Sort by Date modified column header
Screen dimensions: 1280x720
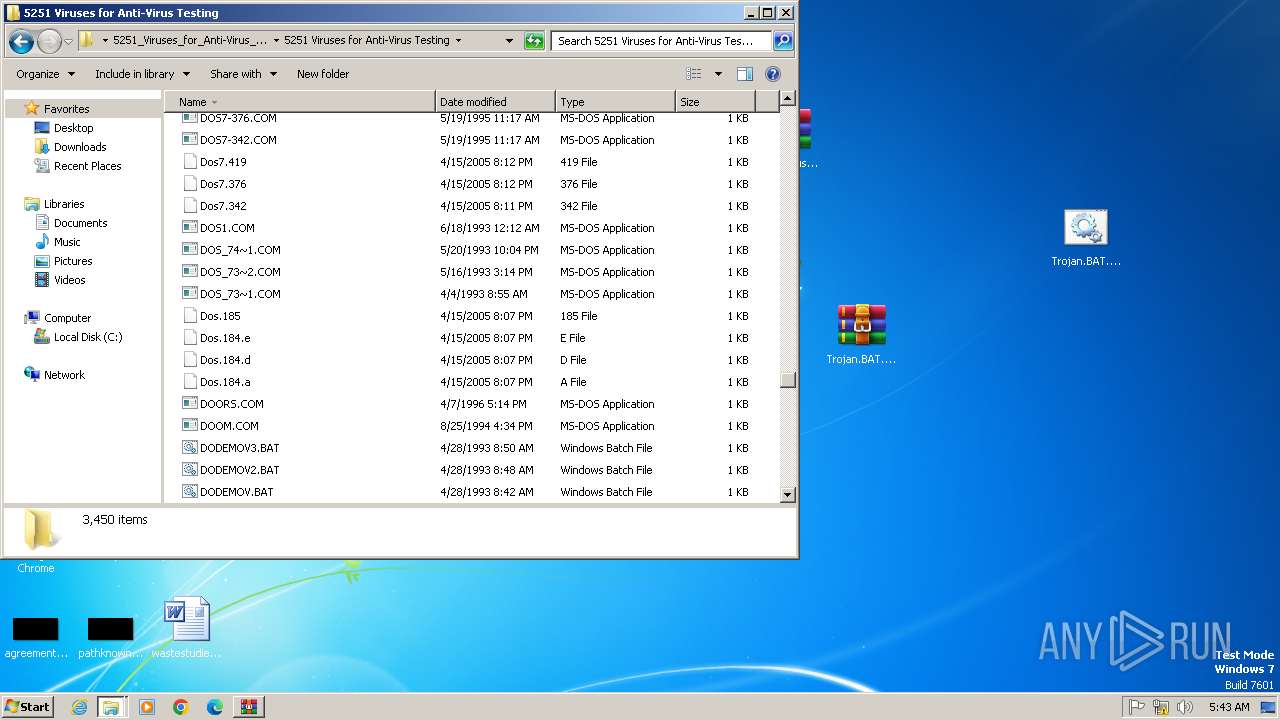pyautogui.click(x=495, y=101)
